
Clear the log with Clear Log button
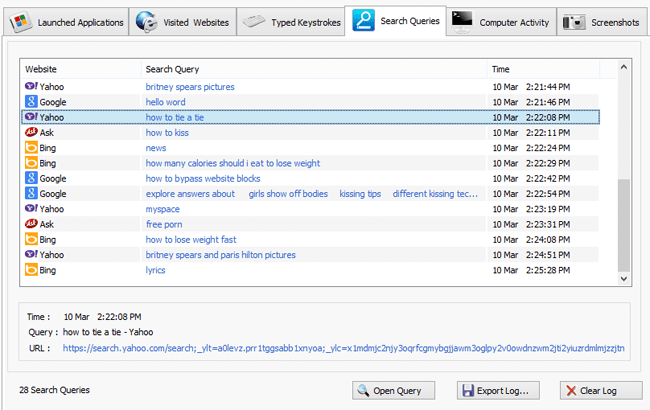[601, 391]
